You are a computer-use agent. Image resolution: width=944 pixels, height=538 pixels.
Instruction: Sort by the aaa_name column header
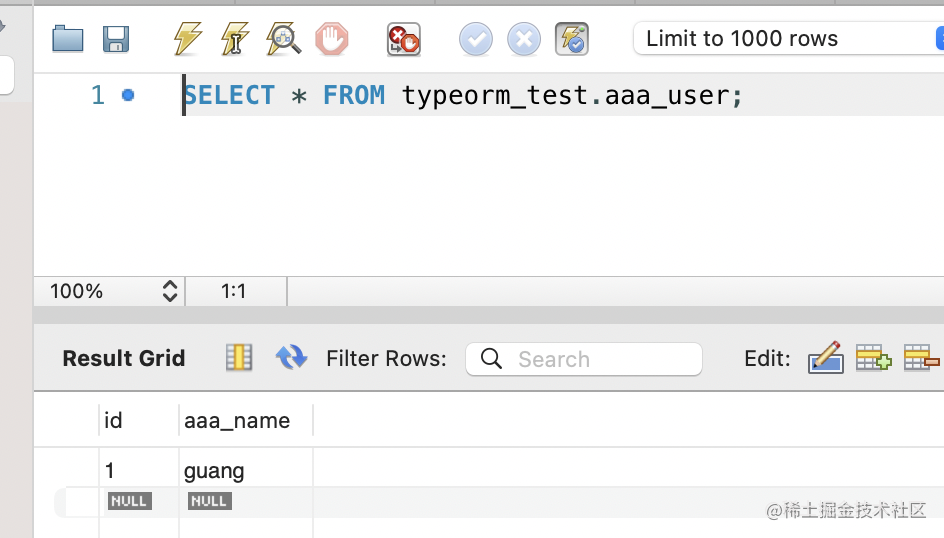coord(237,421)
